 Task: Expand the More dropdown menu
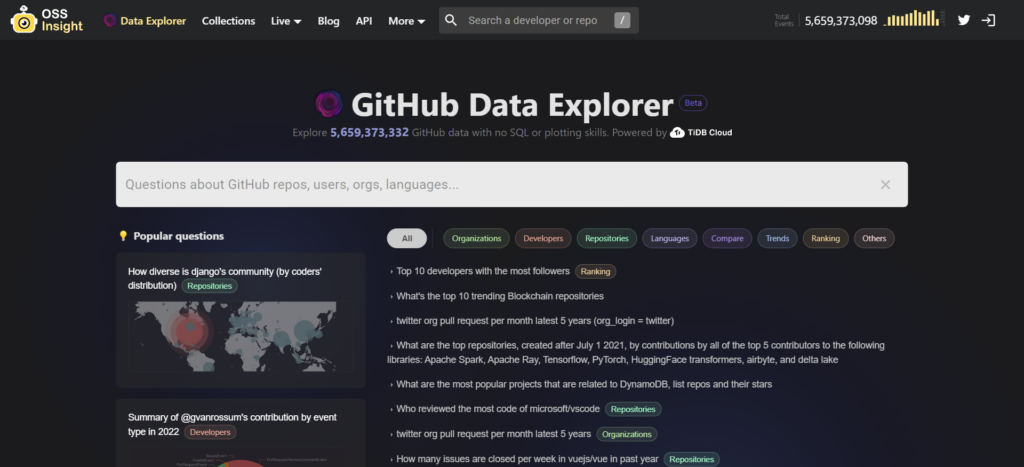pyautogui.click(x=406, y=21)
